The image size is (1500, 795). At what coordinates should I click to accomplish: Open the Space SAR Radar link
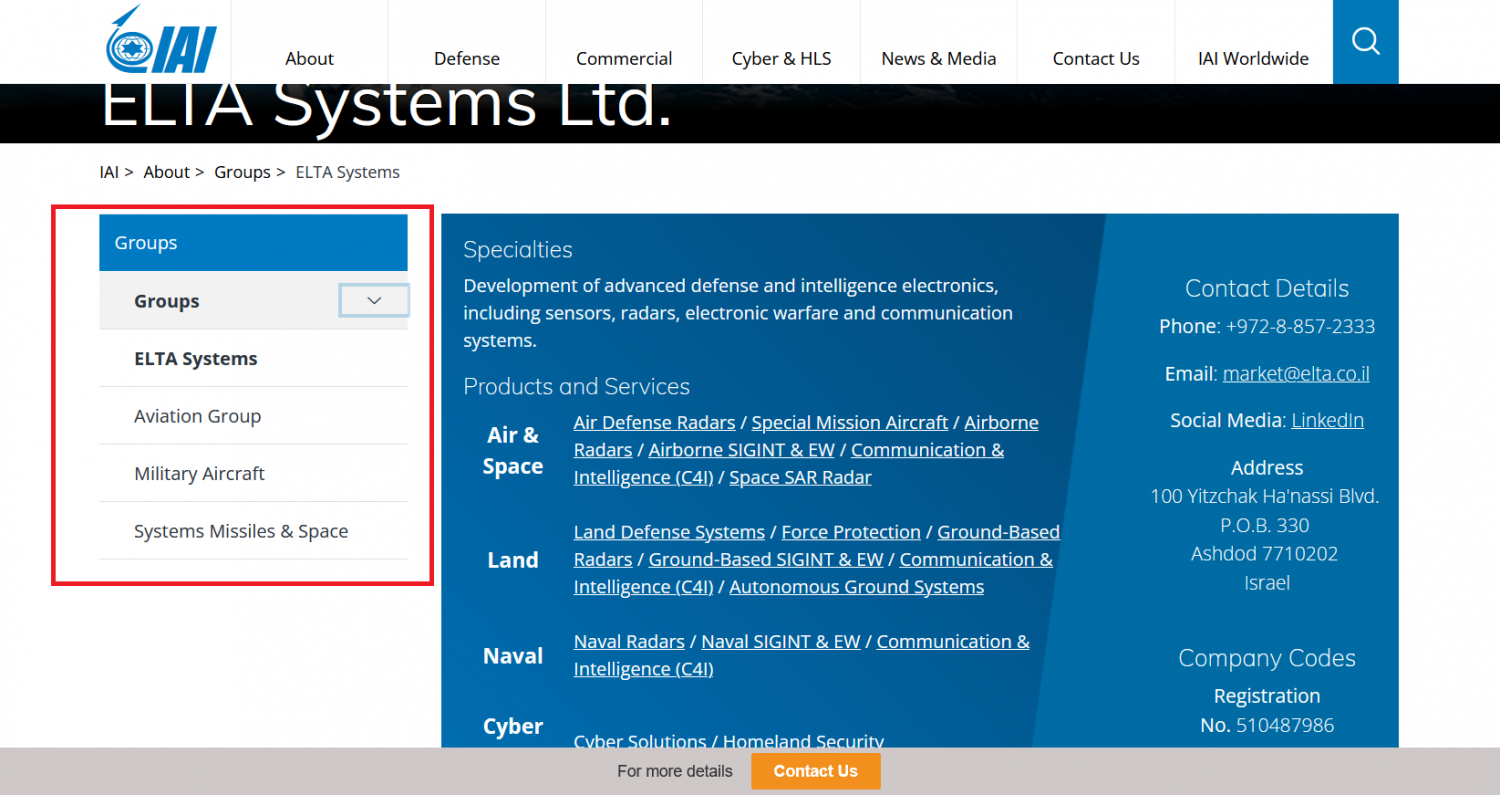click(800, 477)
